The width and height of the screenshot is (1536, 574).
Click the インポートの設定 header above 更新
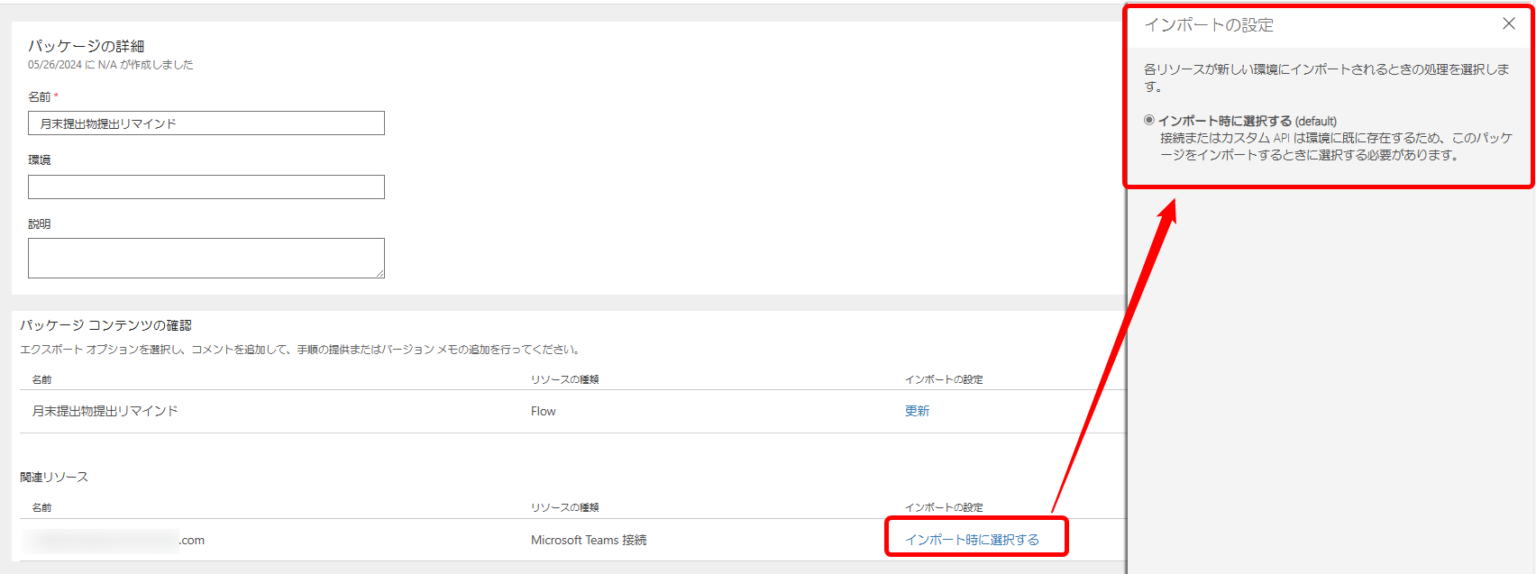(943, 380)
